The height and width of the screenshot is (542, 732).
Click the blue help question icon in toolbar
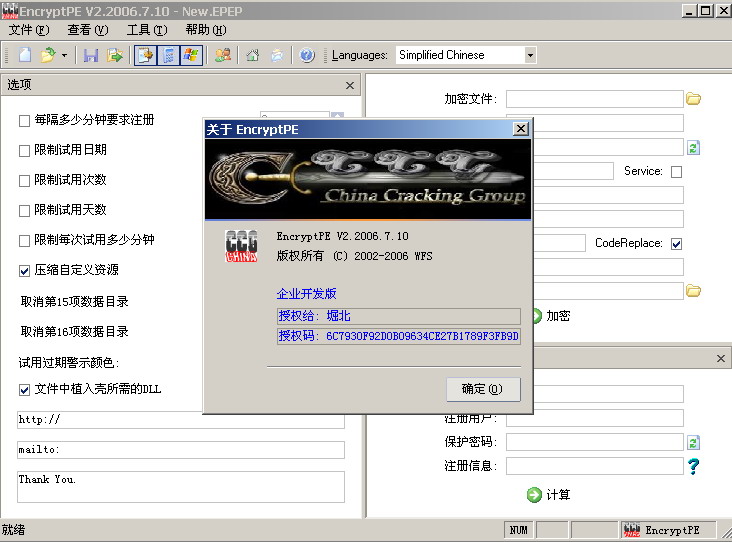(x=307, y=55)
